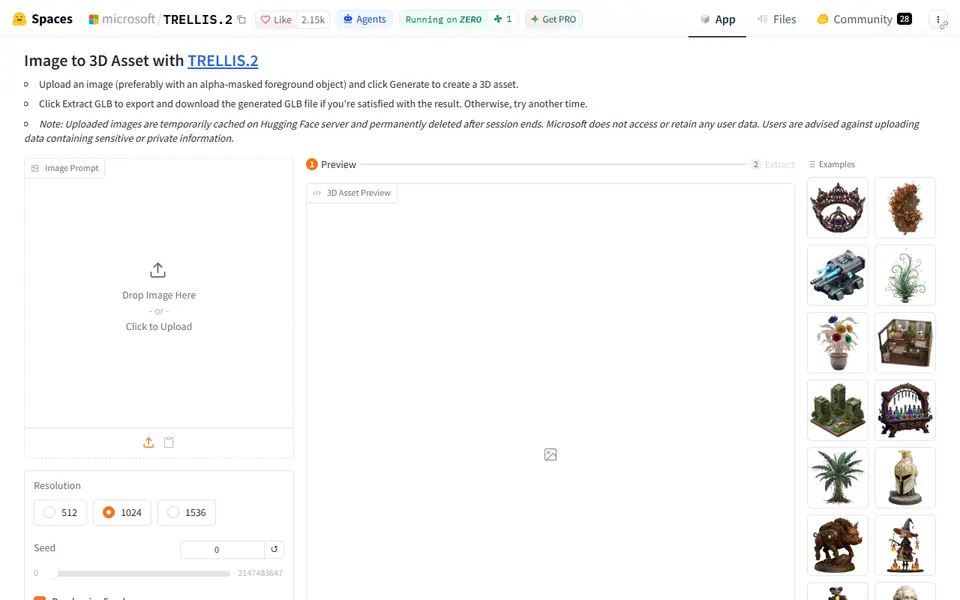The height and width of the screenshot is (600, 960).
Task: Open the three-dot more options menu
Action: [x=938, y=20]
